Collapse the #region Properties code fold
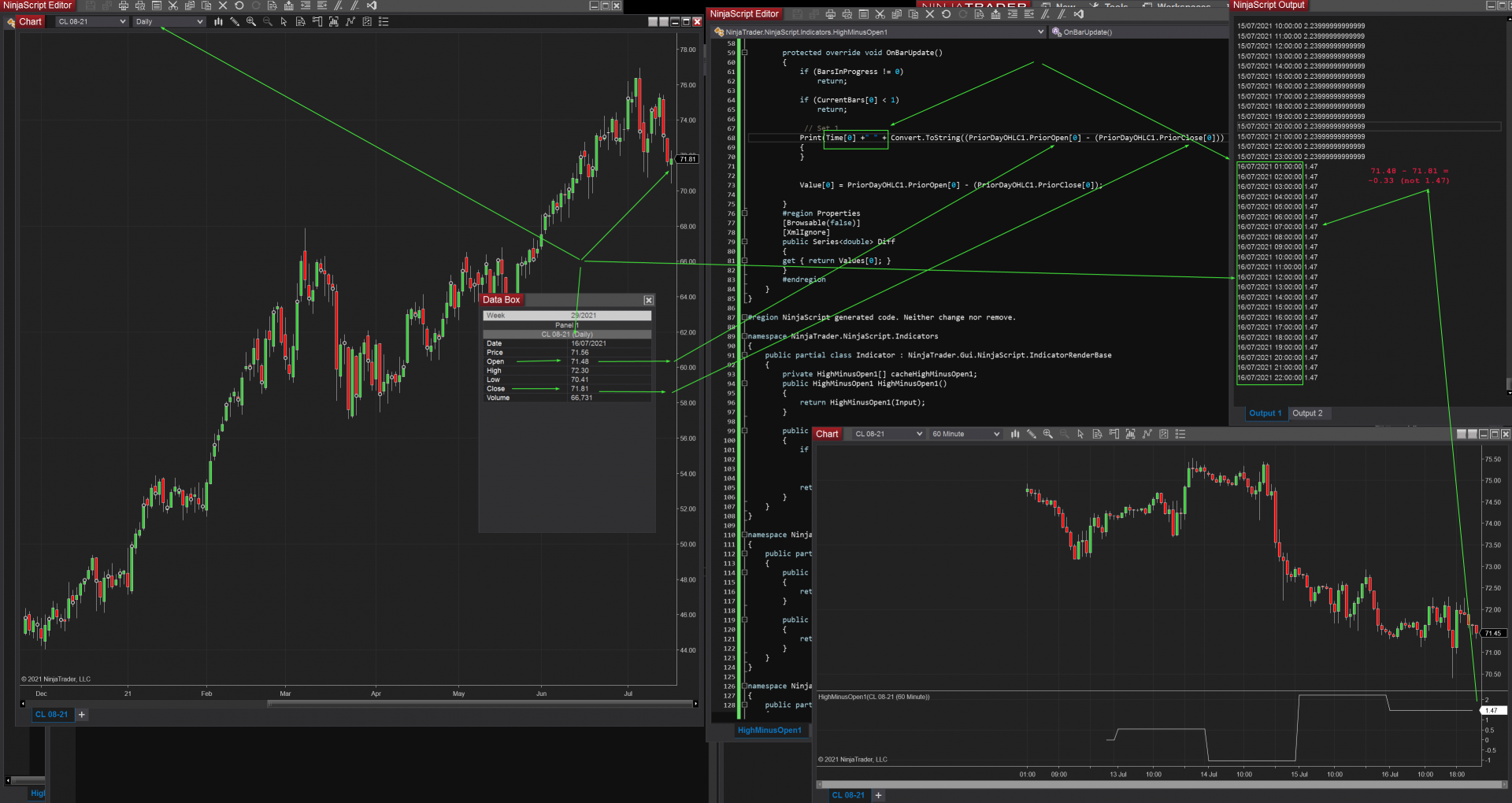1512x803 pixels. coord(744,213)
